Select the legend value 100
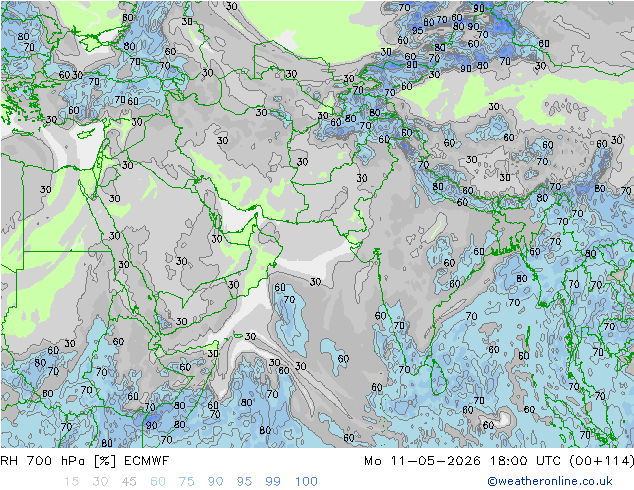Viewport: 634px width, 490px height. (306, 482)
